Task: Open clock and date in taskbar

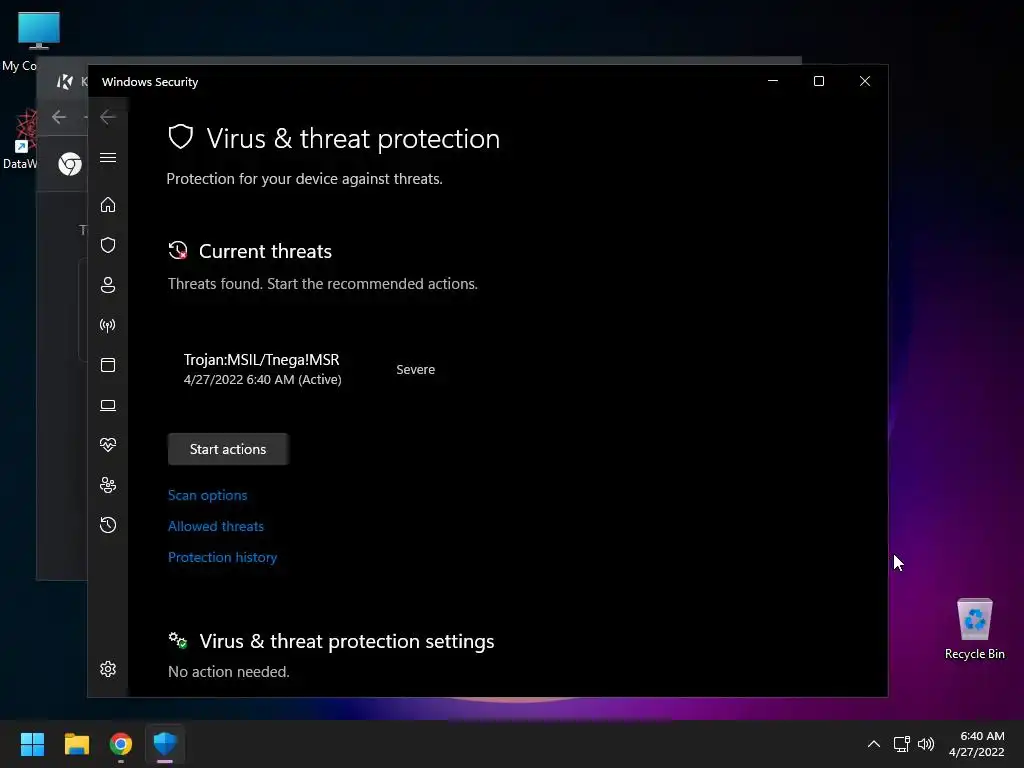Action: pyautogui.click(x=976, y=744)
